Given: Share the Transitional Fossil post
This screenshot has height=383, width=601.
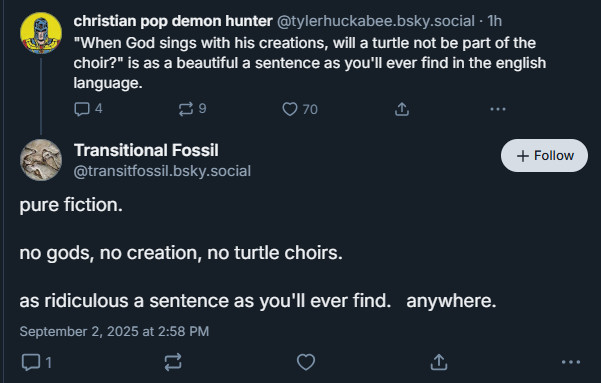Looking at the screenshot, I should [439, 362].
